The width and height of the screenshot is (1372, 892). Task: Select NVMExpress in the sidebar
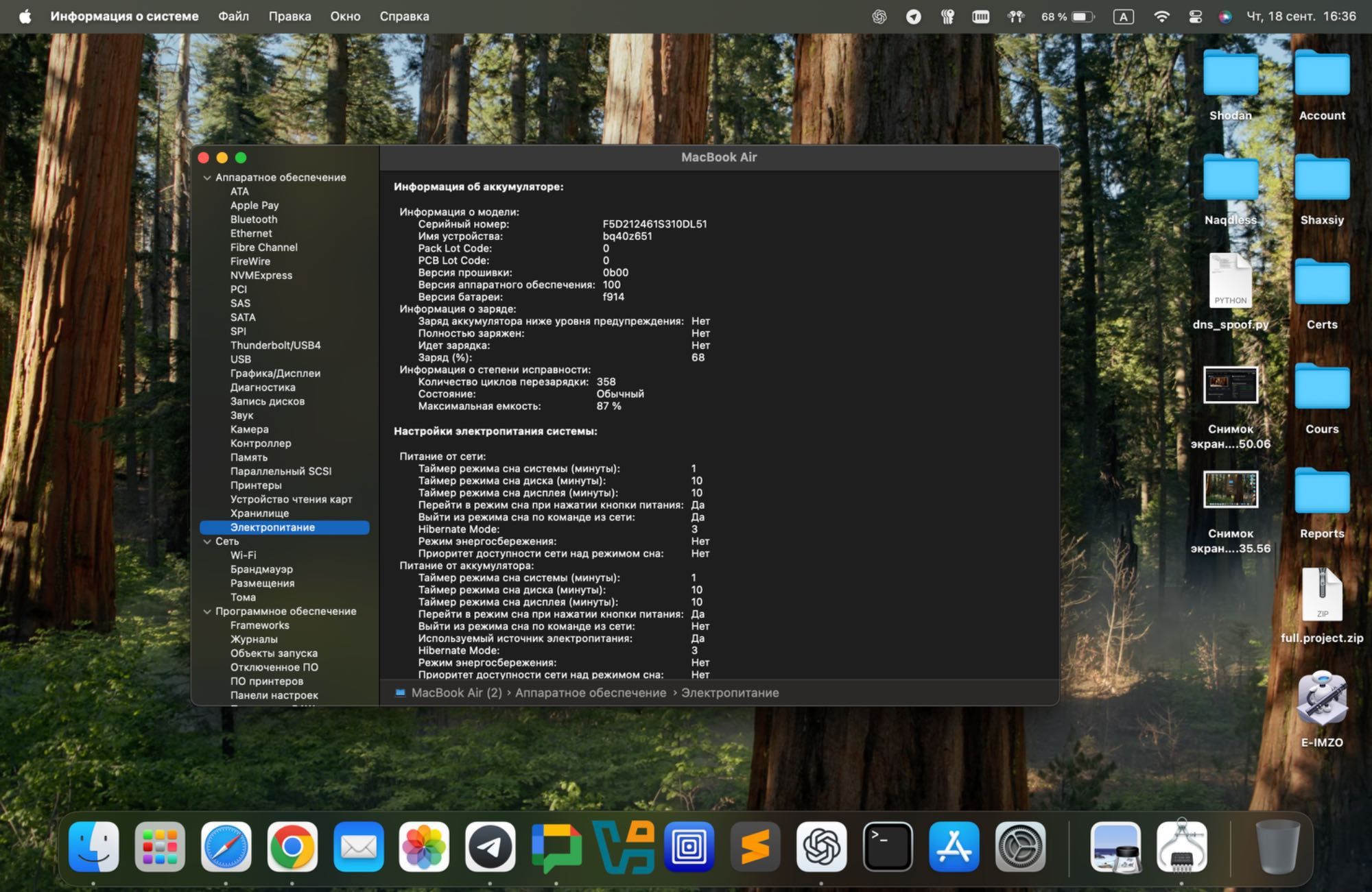pyautogui.click(x=261, y=276)
